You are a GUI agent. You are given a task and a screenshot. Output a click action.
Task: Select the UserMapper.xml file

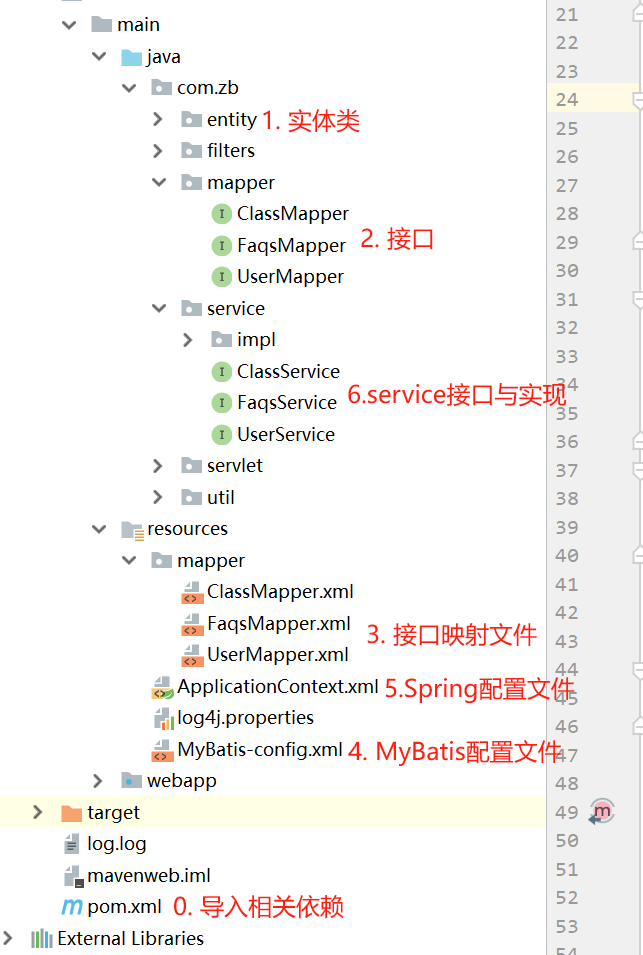pyautogui.click(x=278, y=655)
